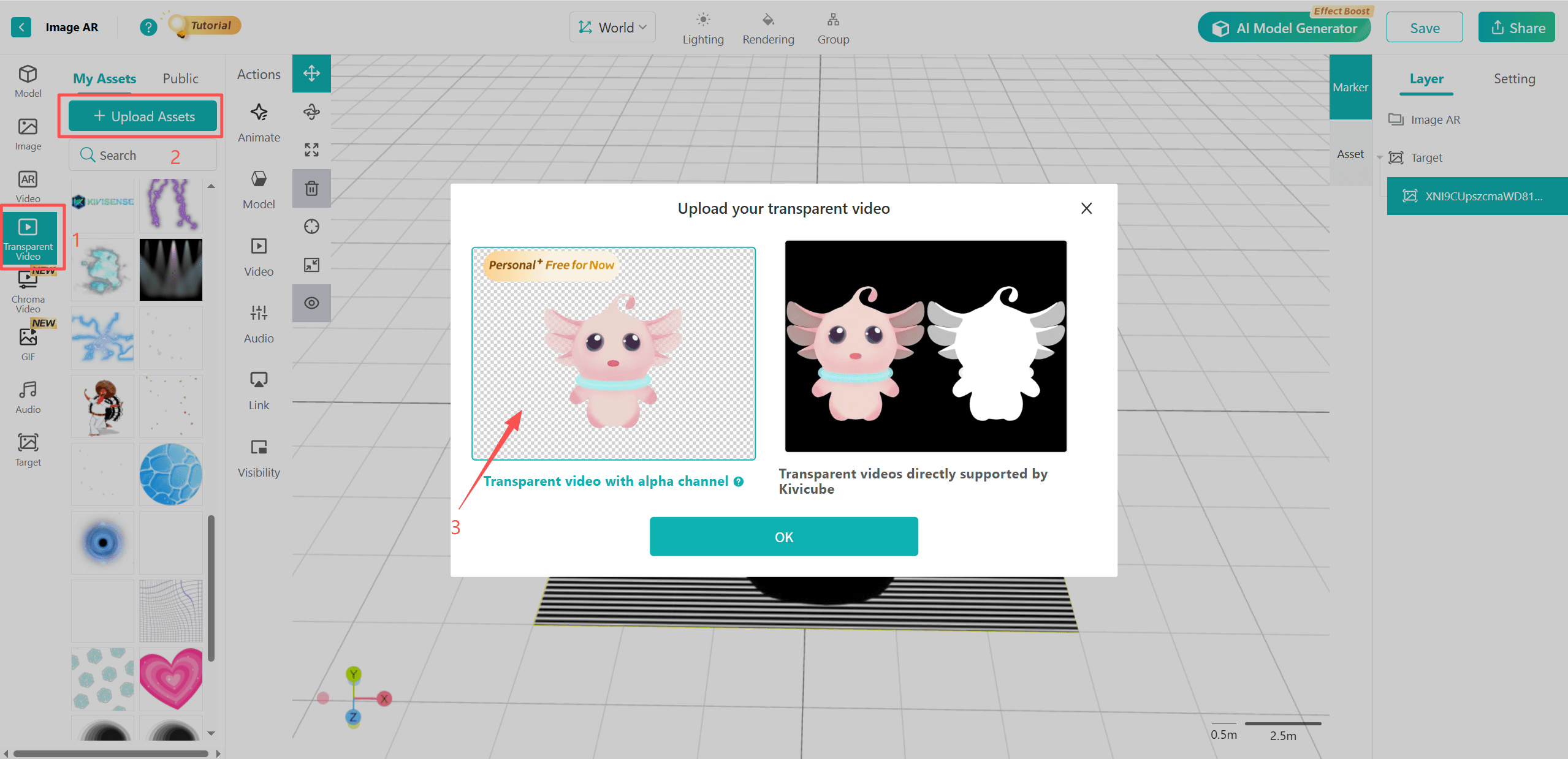
Task: Choose the Kivicube supported transparent video option
Action: 926,346
